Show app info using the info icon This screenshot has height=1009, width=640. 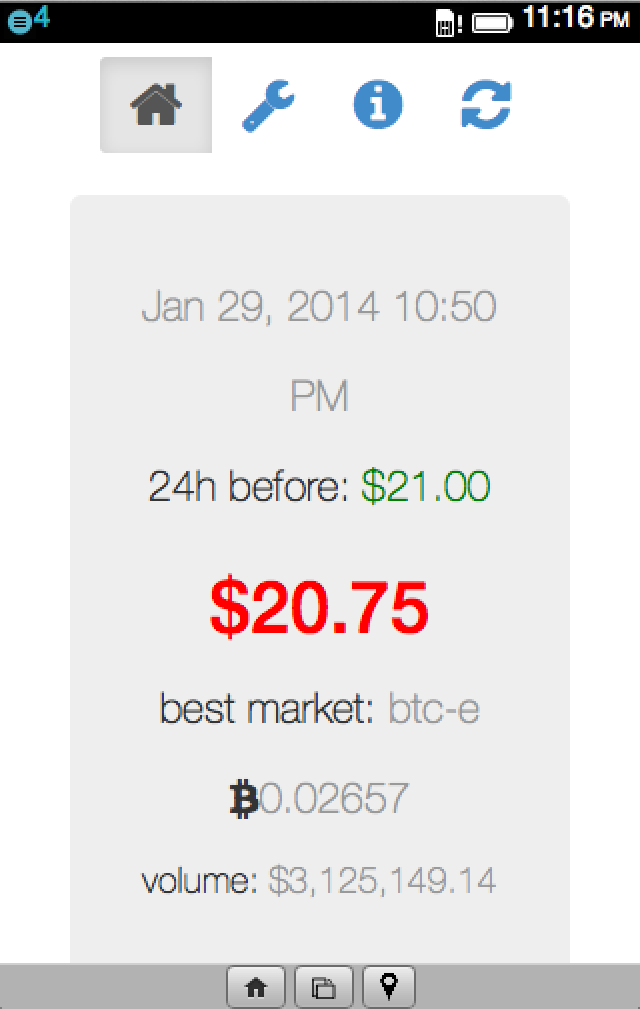point(378,105)
